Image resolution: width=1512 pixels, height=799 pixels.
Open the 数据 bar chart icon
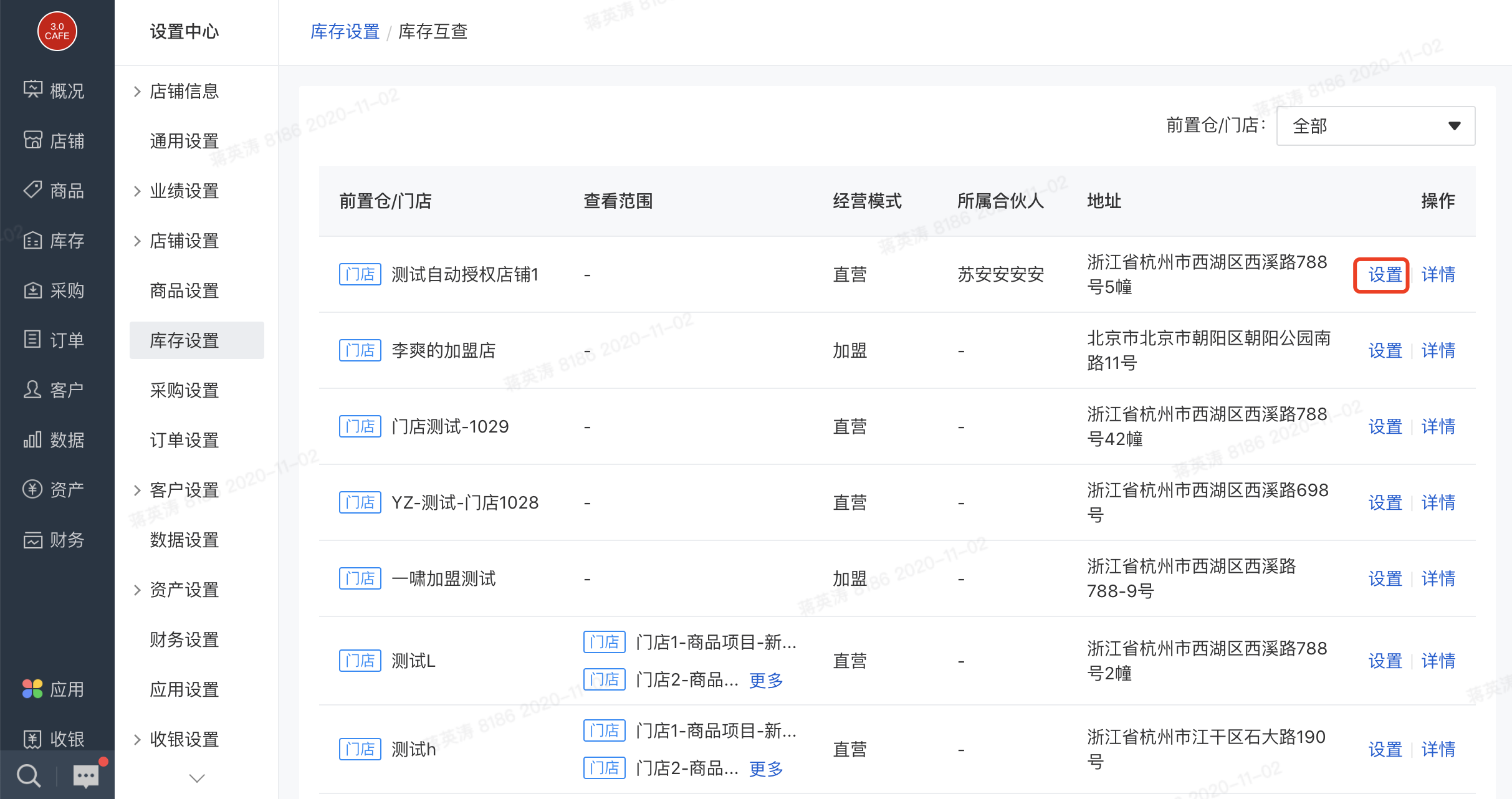(x=33, y=440)
